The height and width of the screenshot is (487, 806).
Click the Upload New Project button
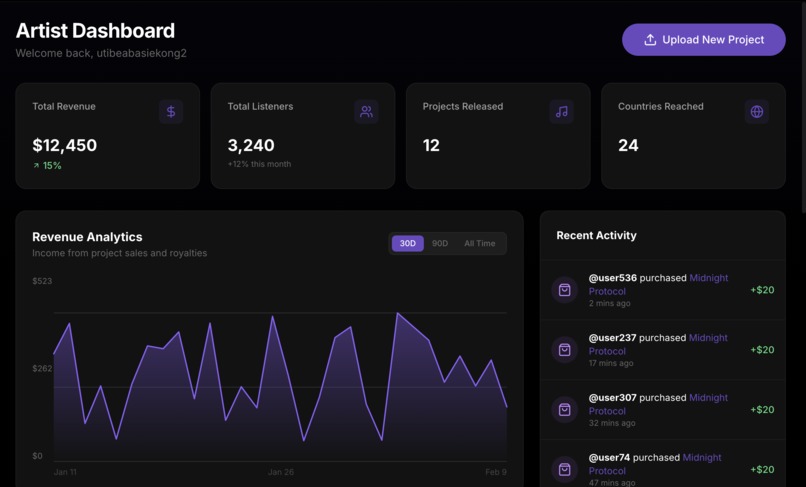[703, 40]
